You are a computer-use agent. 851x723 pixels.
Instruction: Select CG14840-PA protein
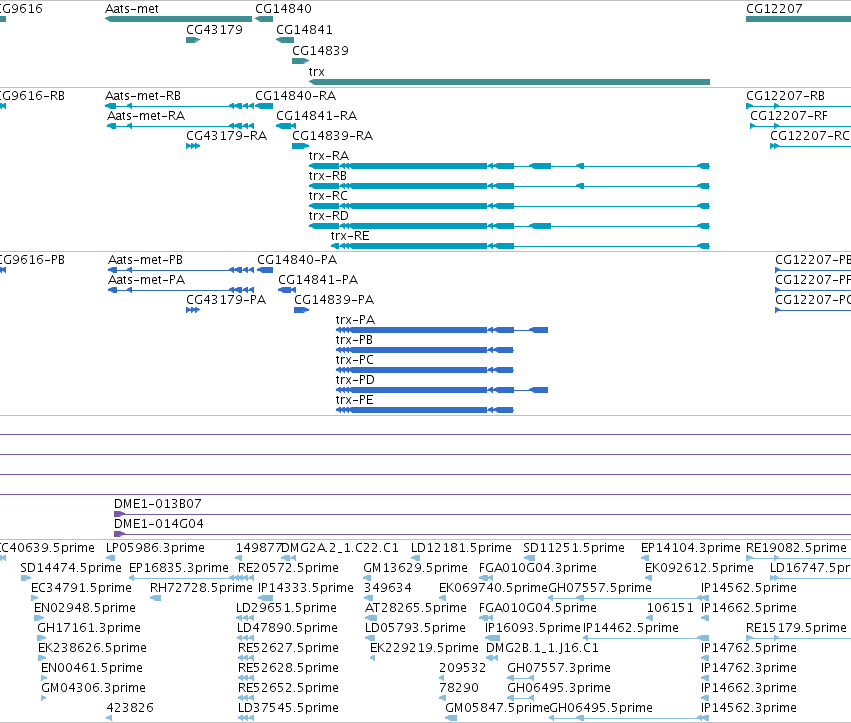pyautogui.click(x=265, y=270)
